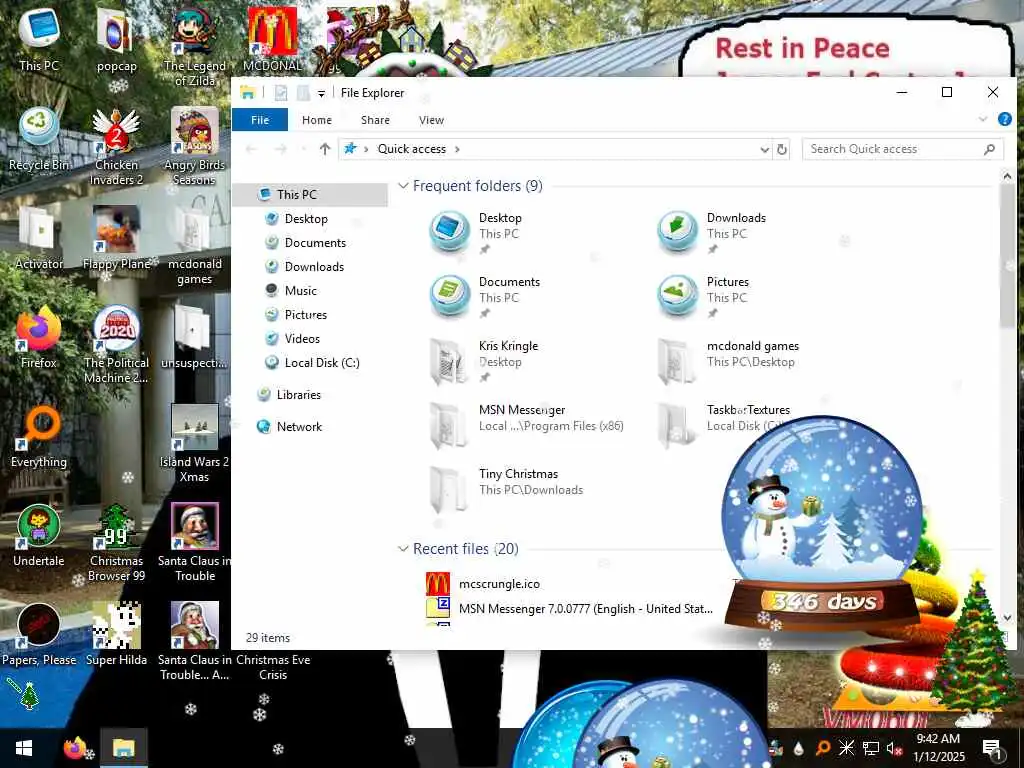Image resolution: width=1024 pixels, height=768 pixels.
Task: Launch Chicken Invaders 2 shortcut
Action: [116, 146]
